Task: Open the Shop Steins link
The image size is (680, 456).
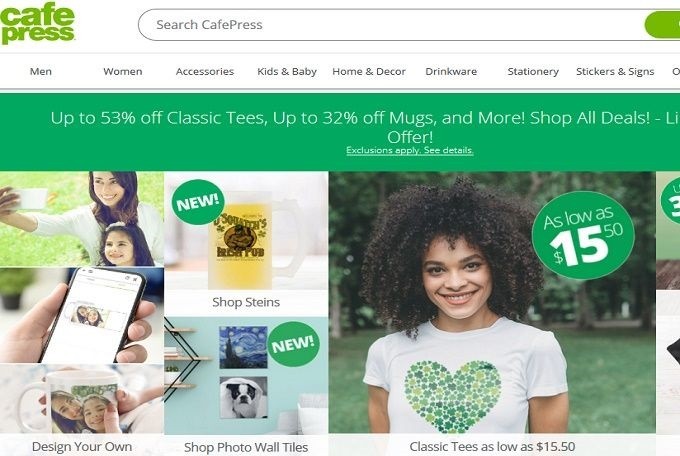Action: tap(246, 302)
